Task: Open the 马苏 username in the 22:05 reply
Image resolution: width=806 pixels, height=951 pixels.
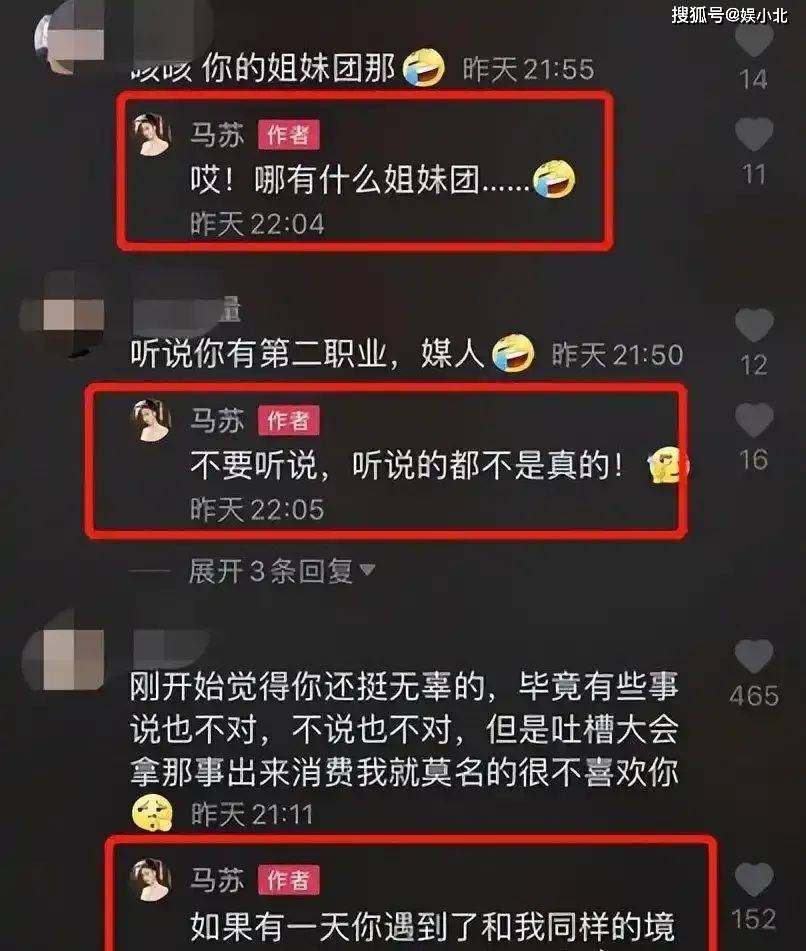Action: coord(217,420)
